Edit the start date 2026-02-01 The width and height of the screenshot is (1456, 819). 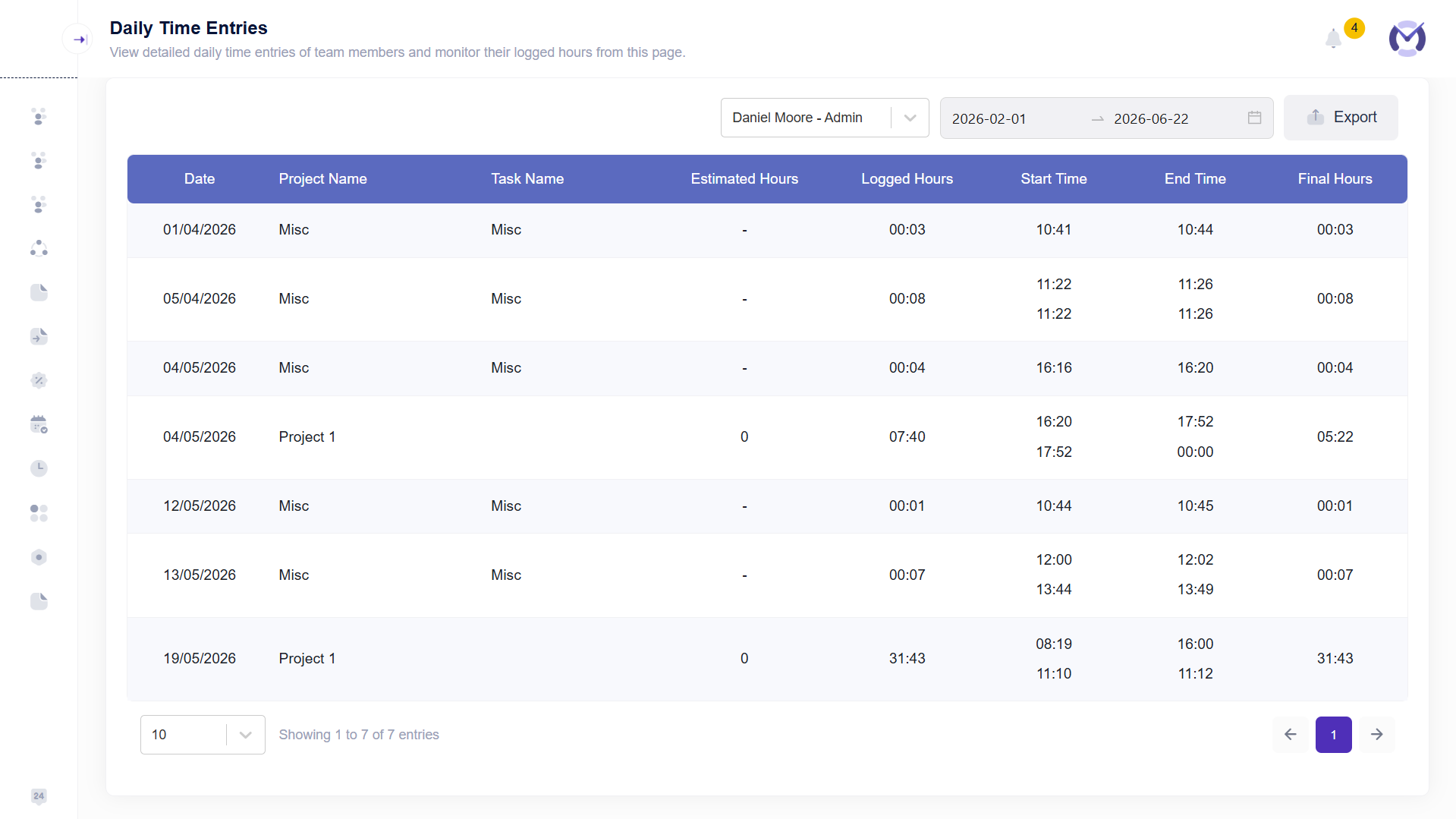989,119
